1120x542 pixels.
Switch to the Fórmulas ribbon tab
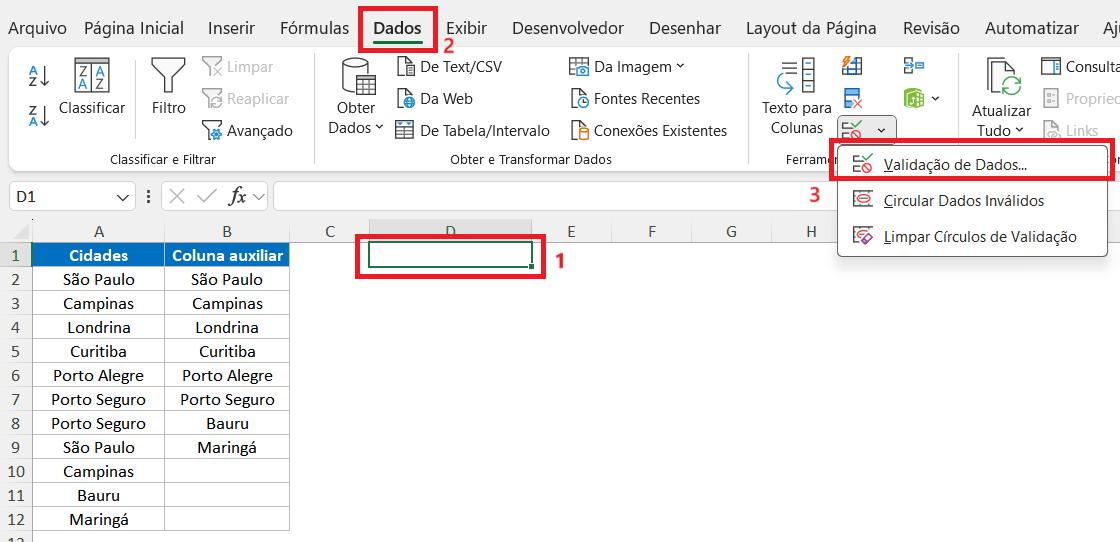(x=314, y=28)
